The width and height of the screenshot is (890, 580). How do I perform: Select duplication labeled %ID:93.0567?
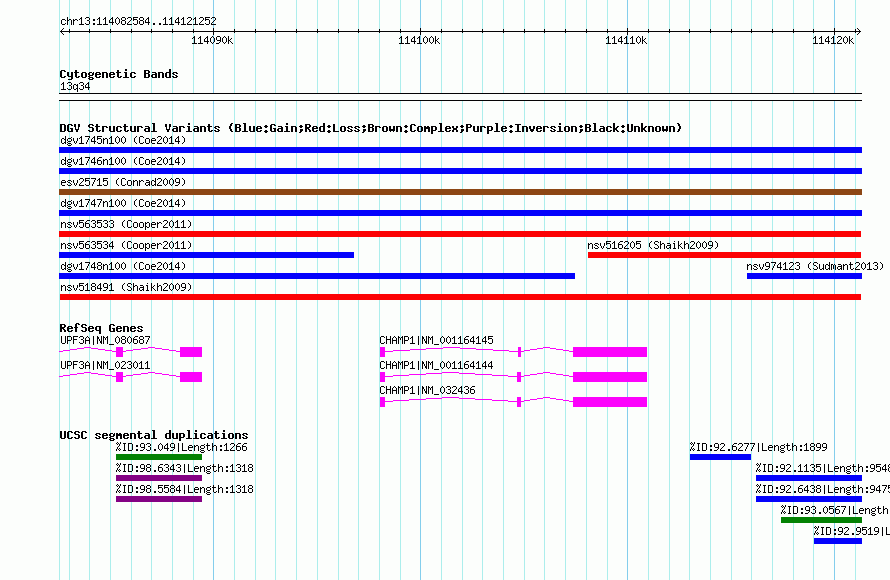pyautogui.click(x=835, y=510)
